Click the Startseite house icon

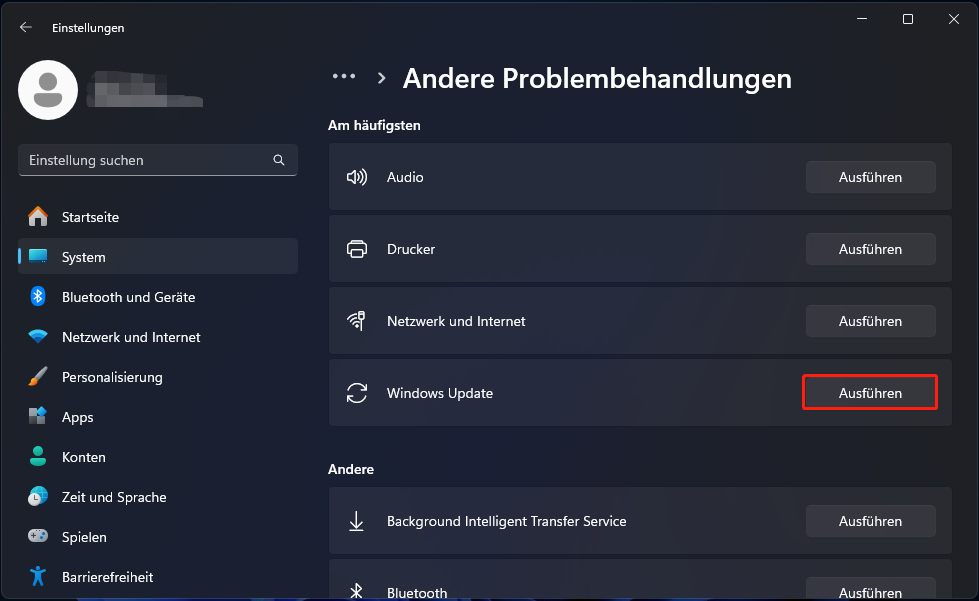point(38,217)
